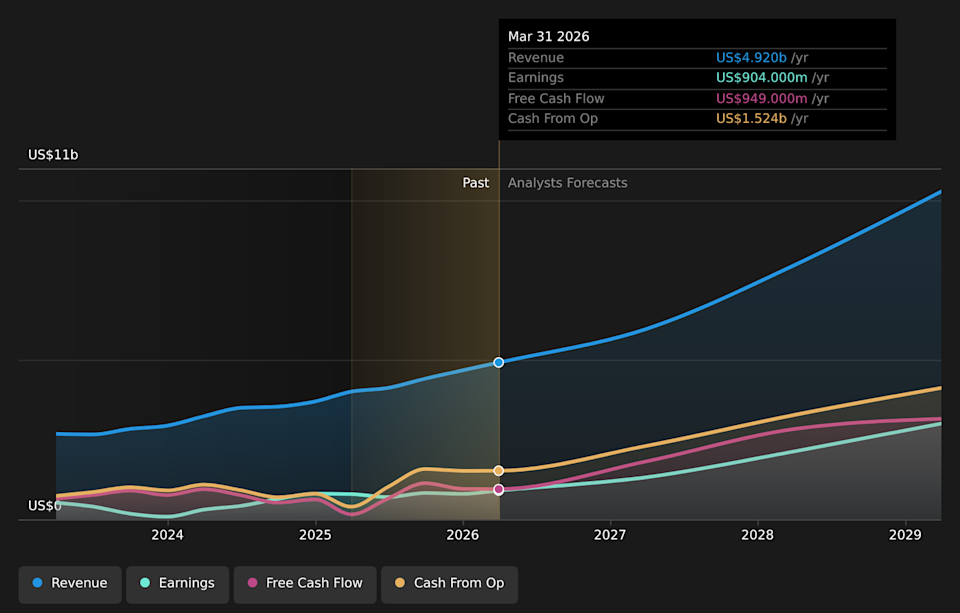Click the 'Revenue' row label in tooltip
The height and width of the screenshot is (613, 960).
[x=536, y=58]
